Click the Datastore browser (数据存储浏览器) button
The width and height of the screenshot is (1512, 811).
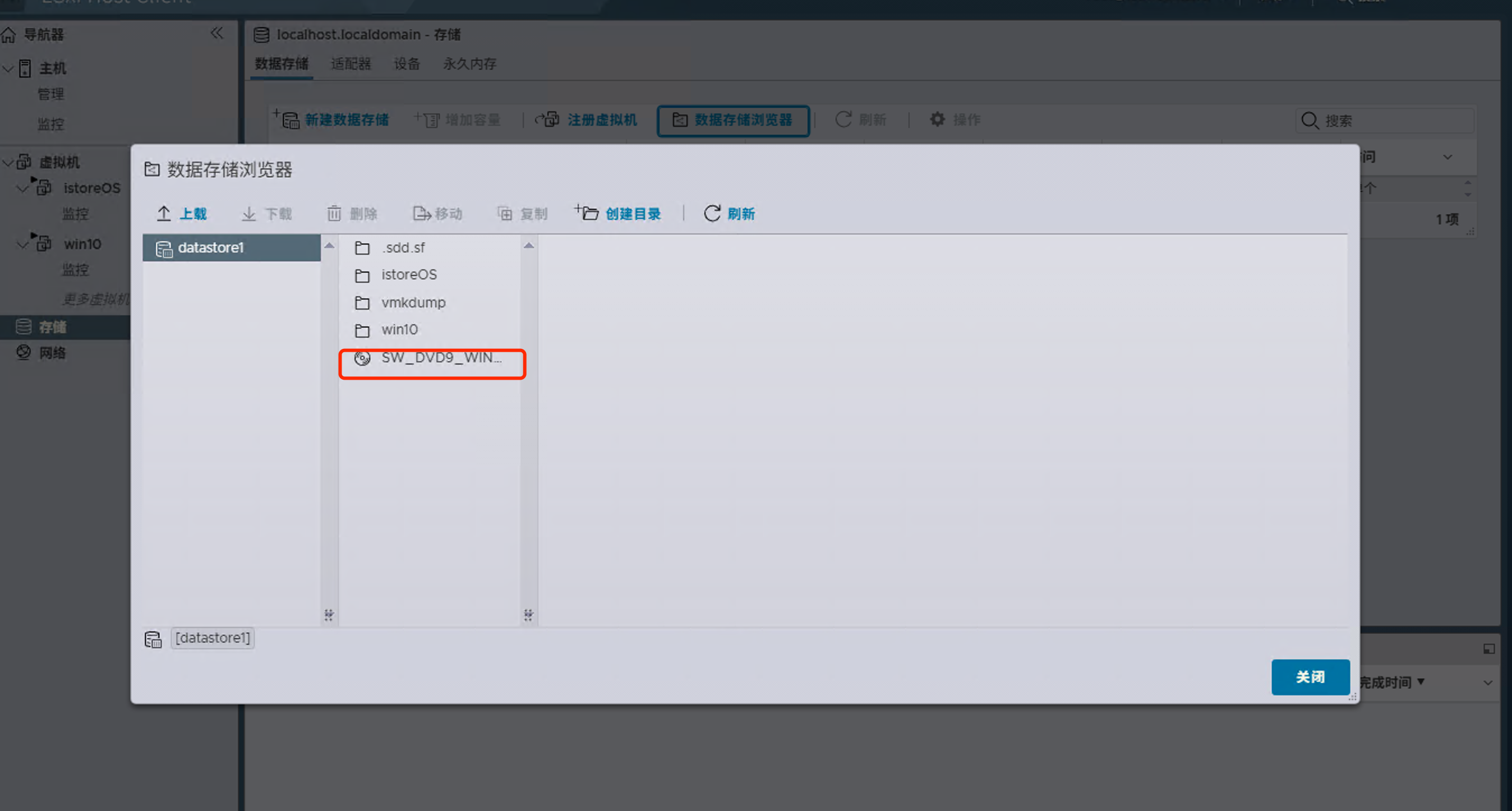click(x=732, y=120)
